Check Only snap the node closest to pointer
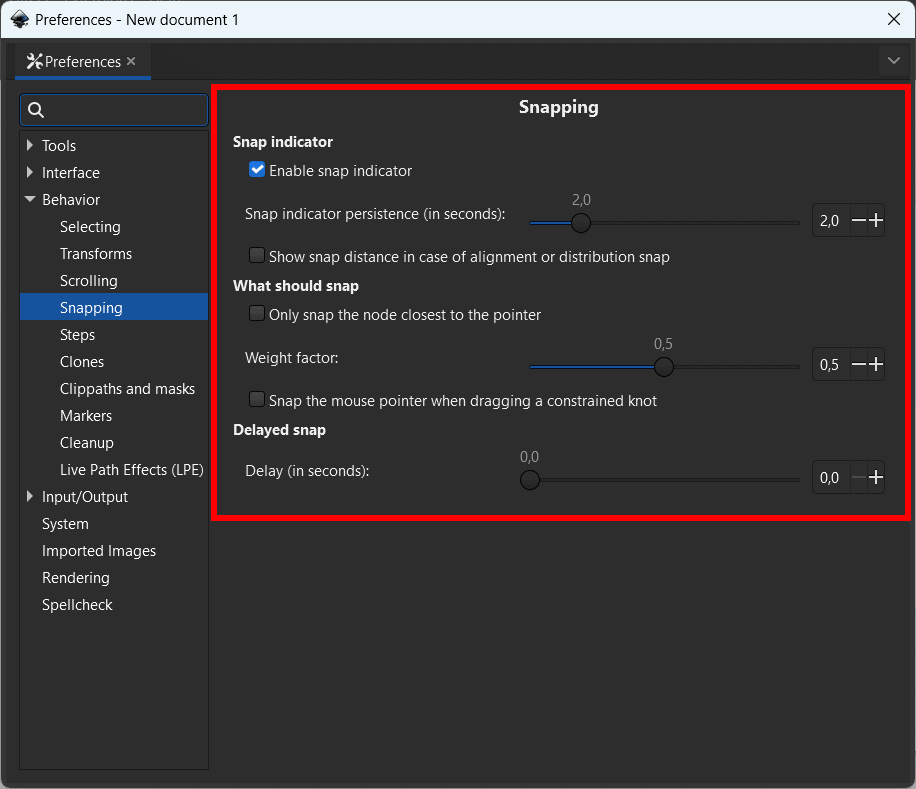Viewport: 916px width, 789px height. 257,314
